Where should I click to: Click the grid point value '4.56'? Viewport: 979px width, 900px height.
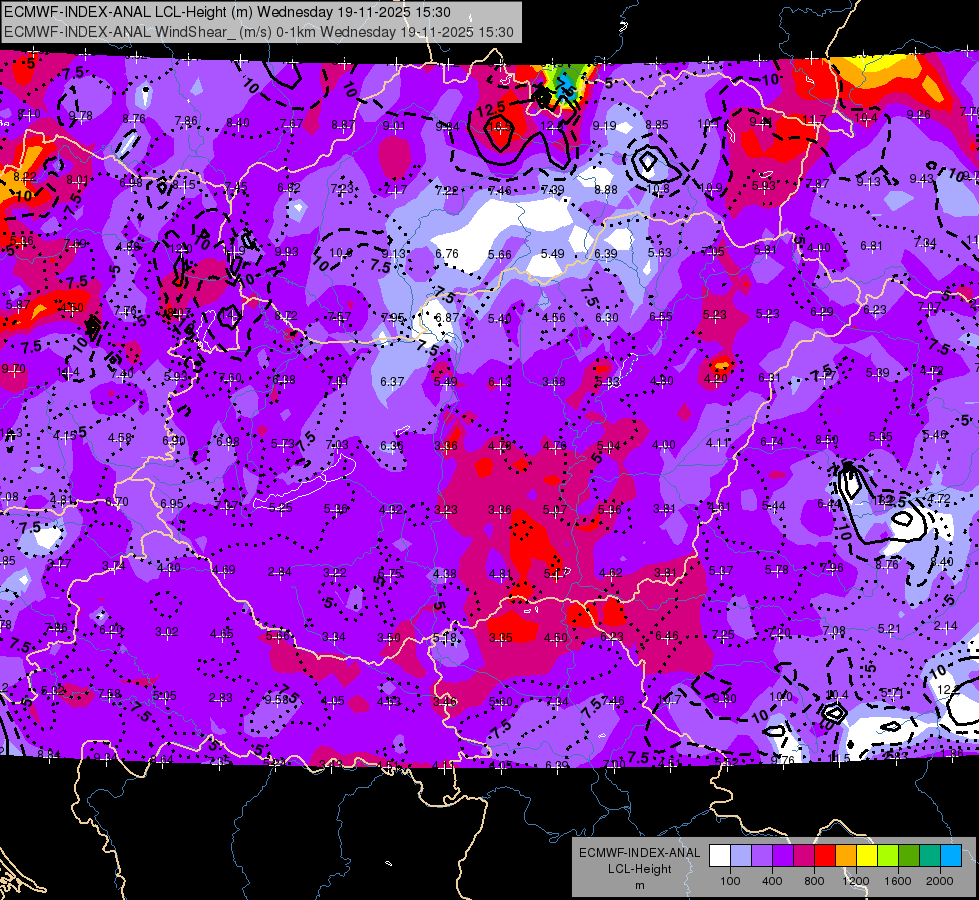click(554, 317)
